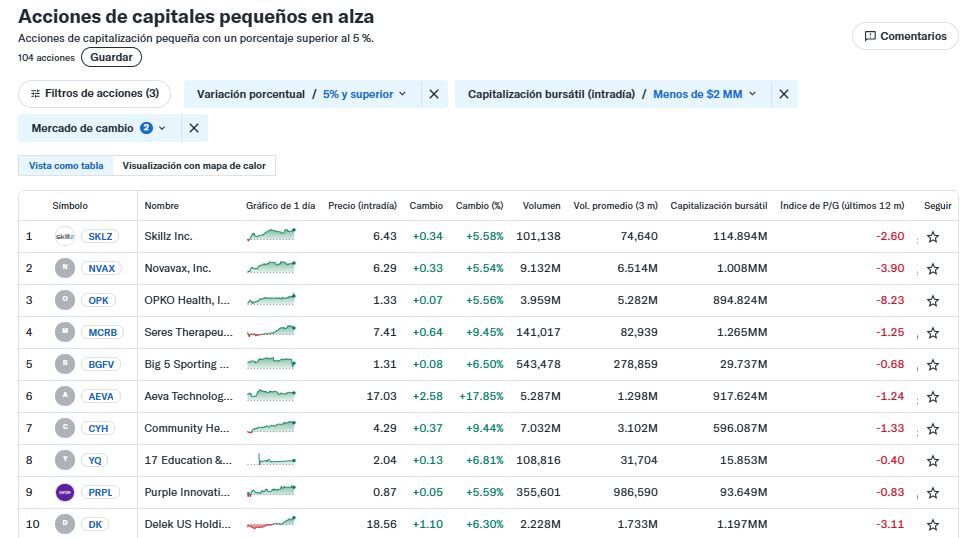Follow Skillz Inc. with the star icon
Viewport: 965px width, 538px height.
933,237
